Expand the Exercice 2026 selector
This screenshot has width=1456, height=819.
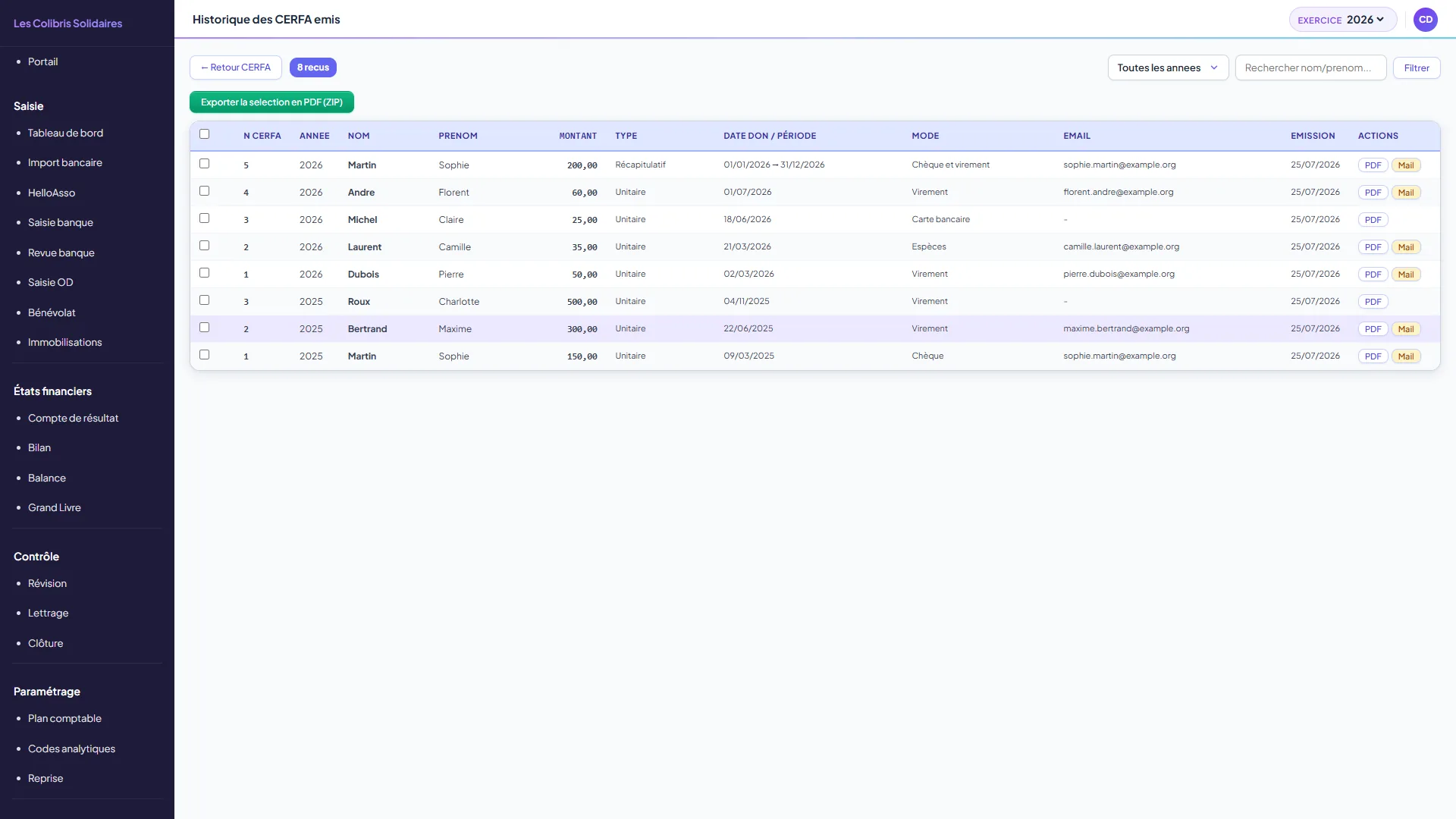[1343, 20]
